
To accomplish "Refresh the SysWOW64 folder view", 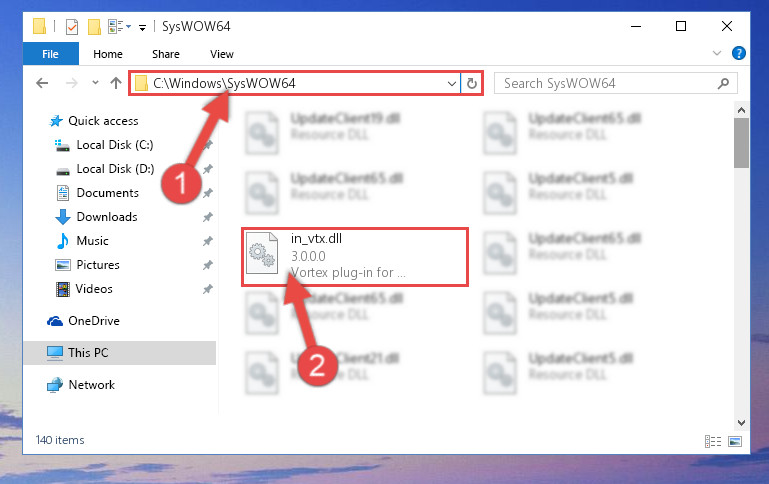I will click(472, 83).
